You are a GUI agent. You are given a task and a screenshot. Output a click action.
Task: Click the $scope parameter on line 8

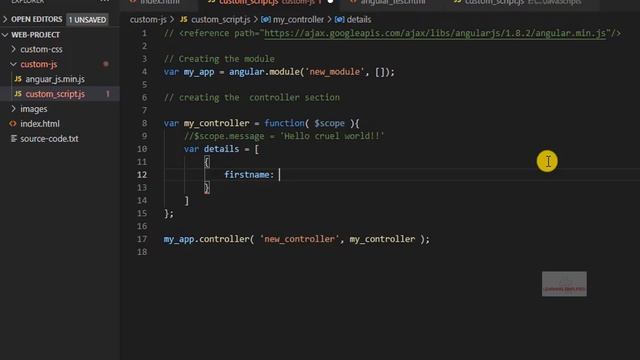click(329, 123)
